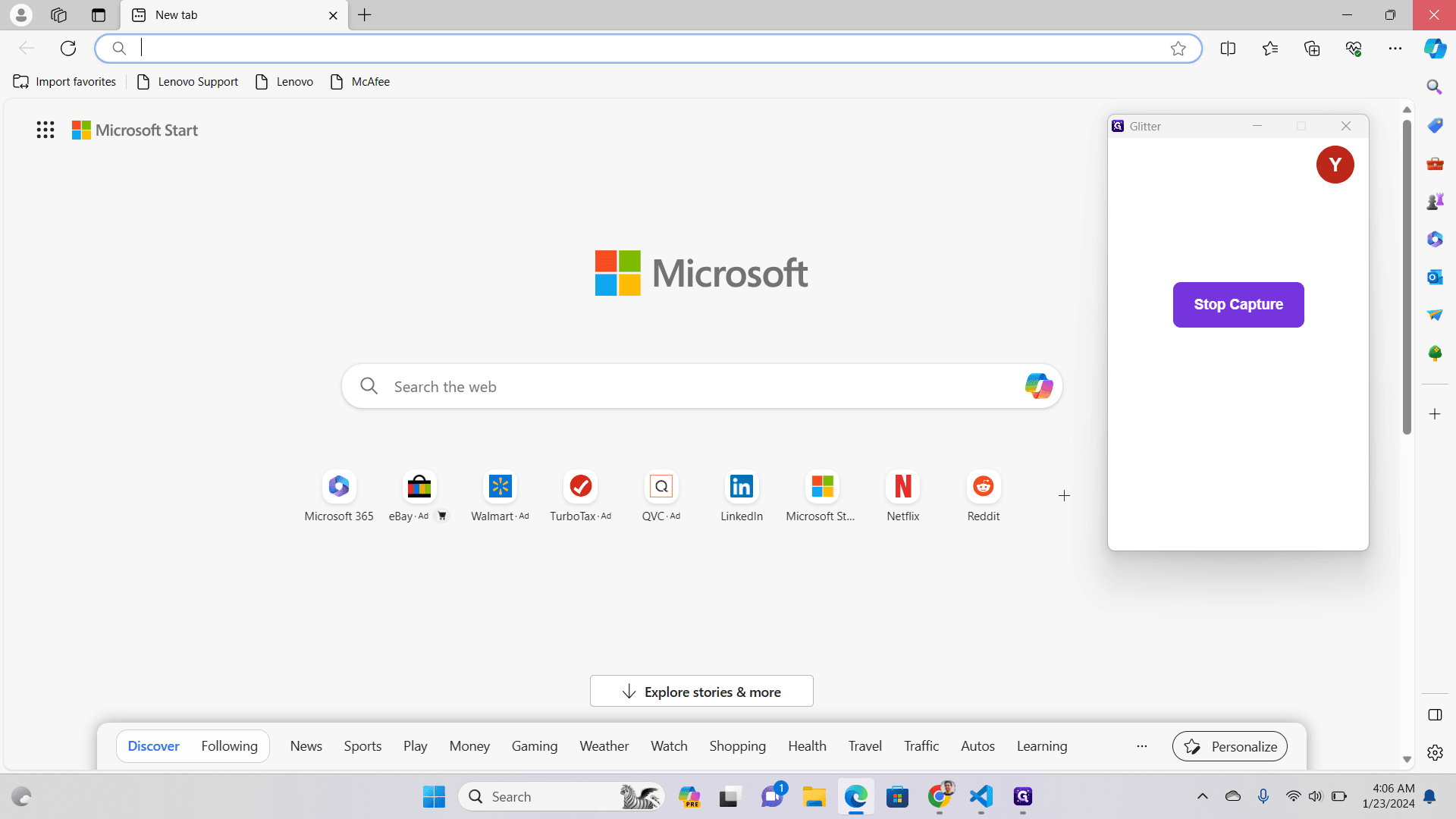Open the News category
This screenshot has width=1456, height=819.
click(306, 746)
